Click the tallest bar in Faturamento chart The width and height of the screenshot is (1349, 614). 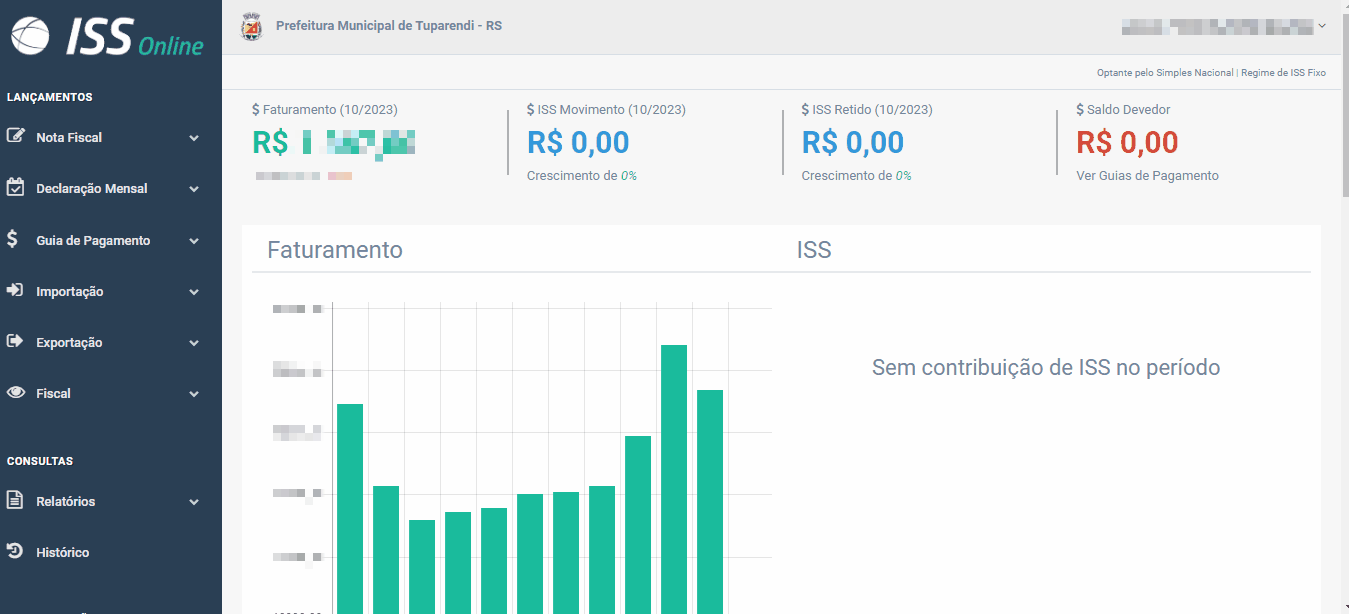[x=674, y=479]
